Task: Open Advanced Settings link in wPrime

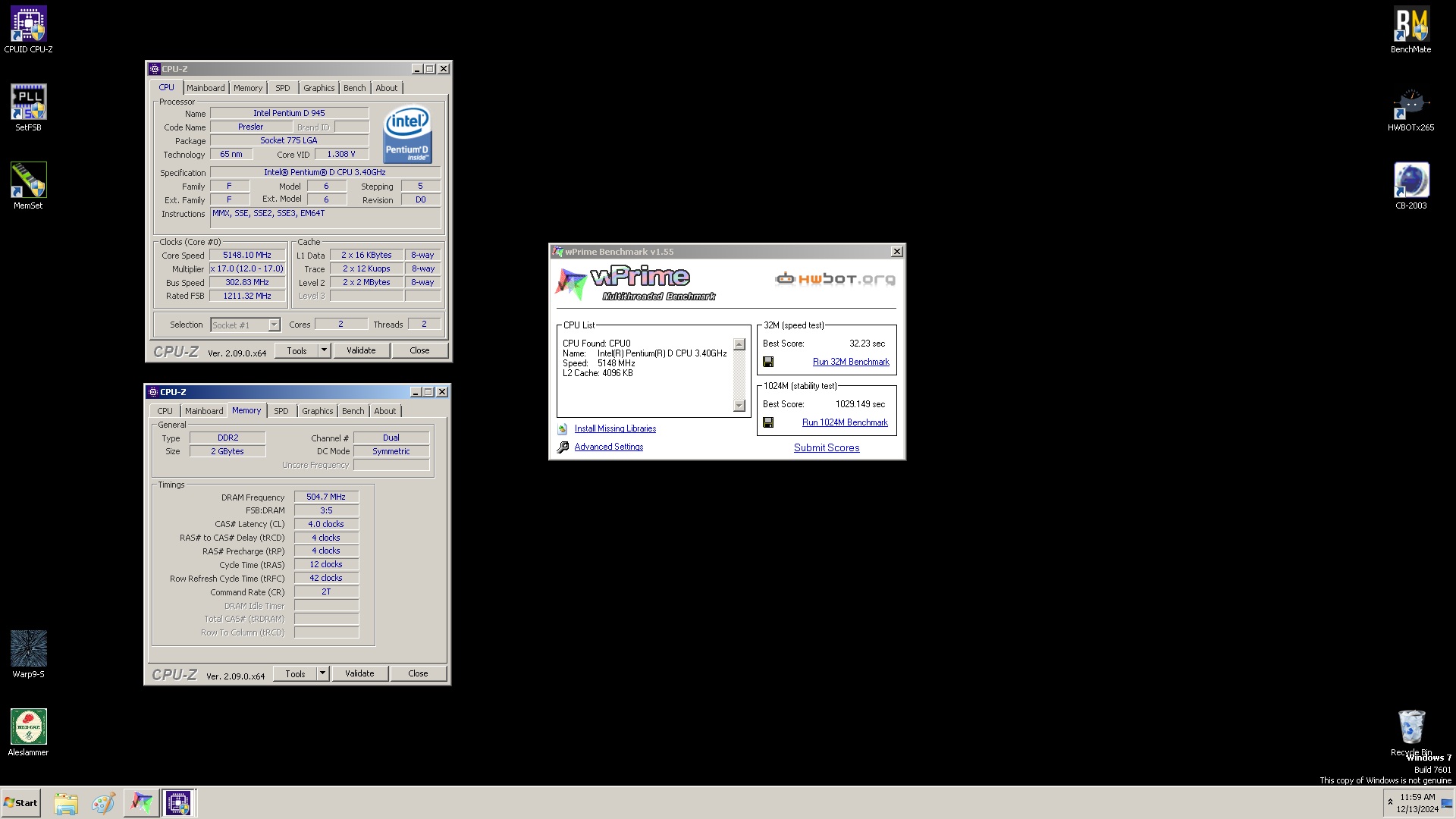Action: pos(609,447)
